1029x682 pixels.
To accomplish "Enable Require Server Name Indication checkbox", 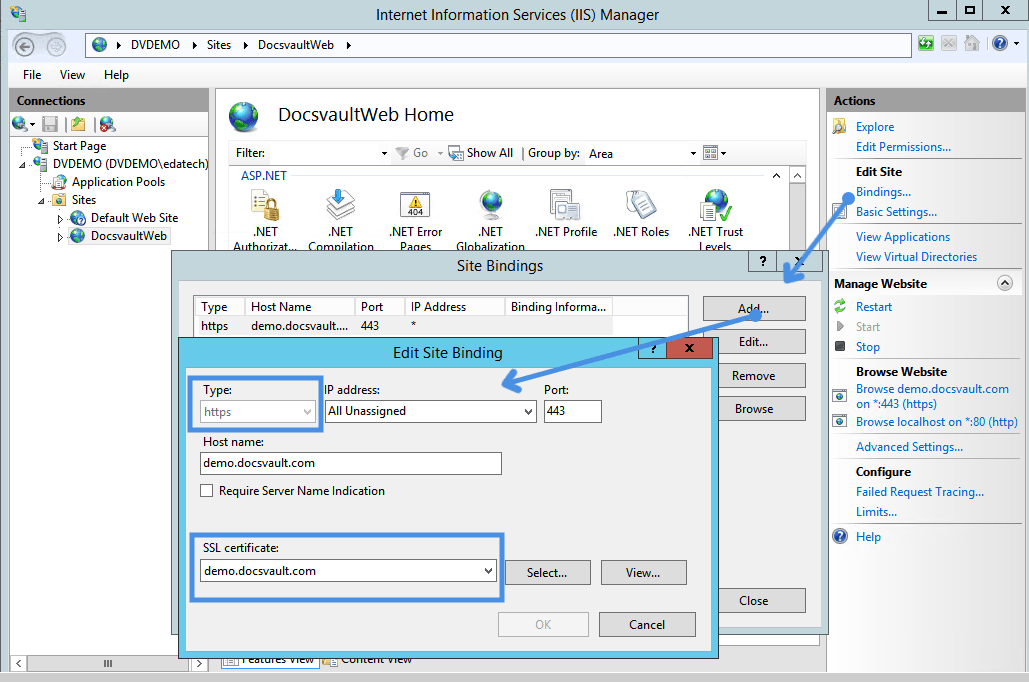I will 207,491.
